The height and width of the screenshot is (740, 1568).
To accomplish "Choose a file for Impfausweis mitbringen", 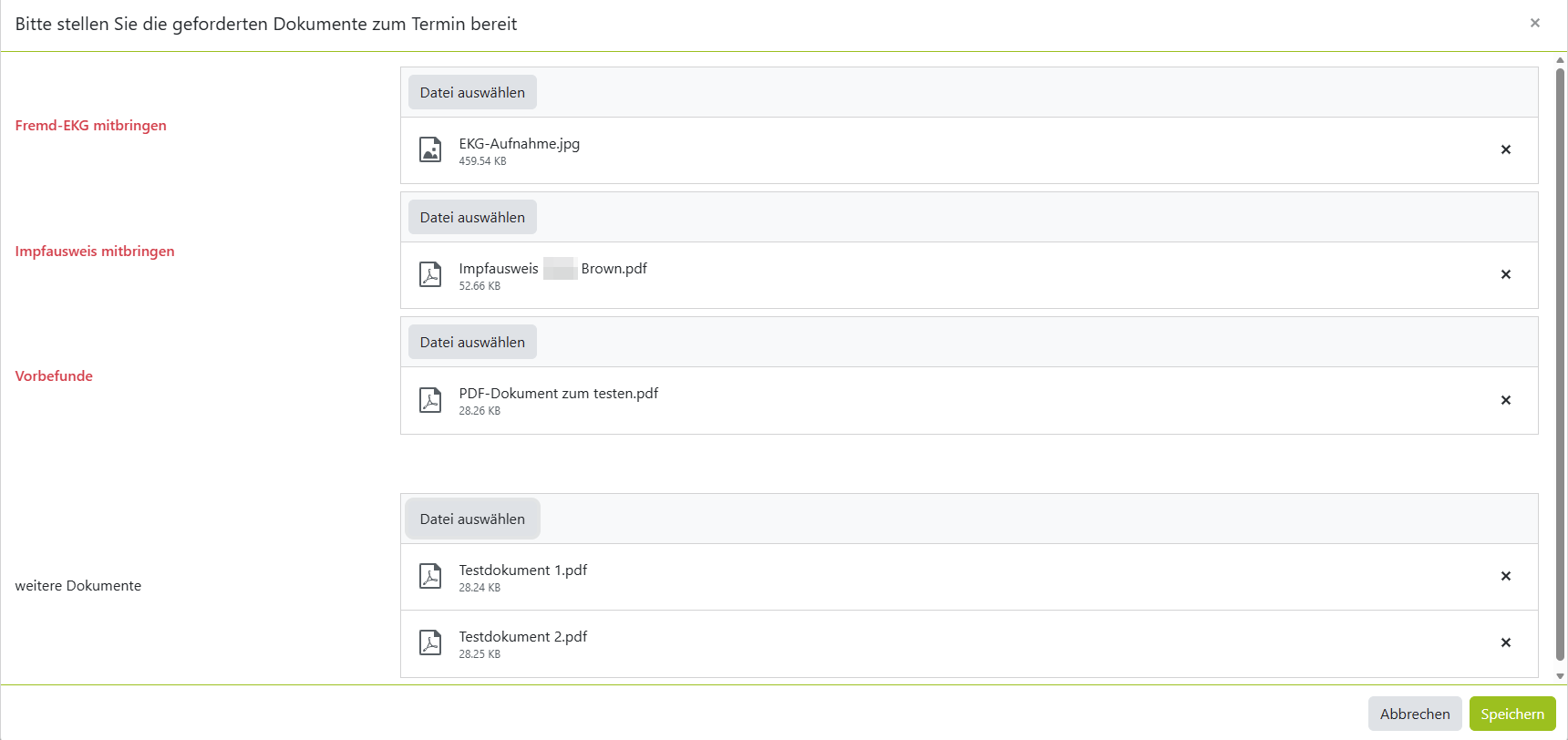I will point(472,217).
